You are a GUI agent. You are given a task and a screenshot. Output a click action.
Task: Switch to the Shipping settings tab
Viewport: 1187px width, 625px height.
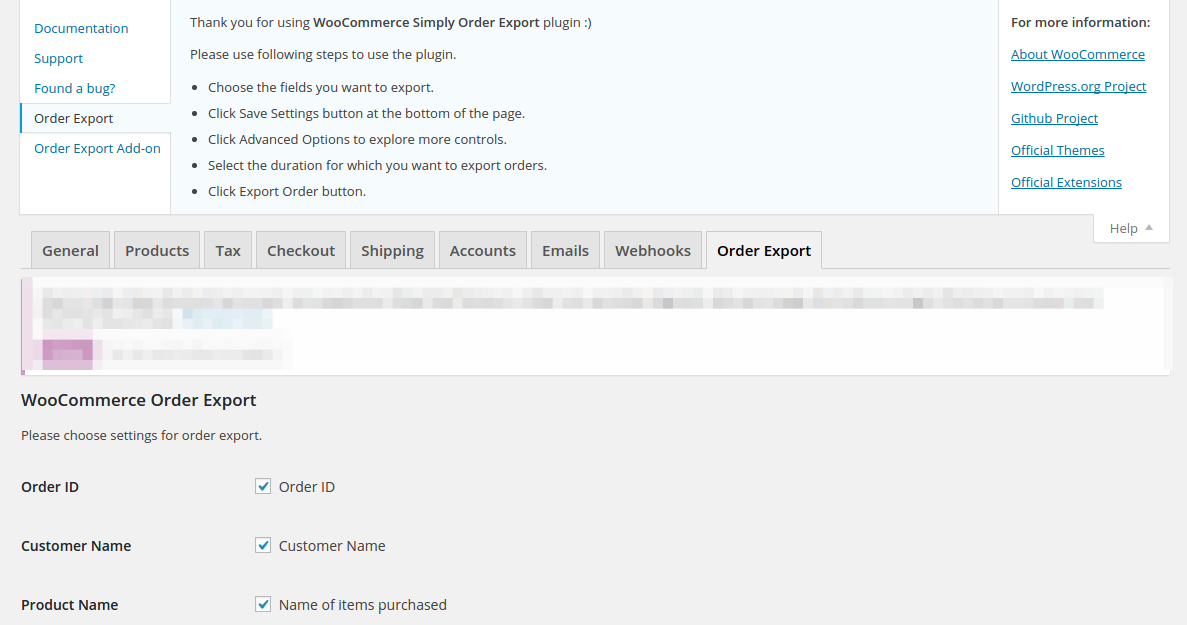pyautogui.click(x=392, y=250)
